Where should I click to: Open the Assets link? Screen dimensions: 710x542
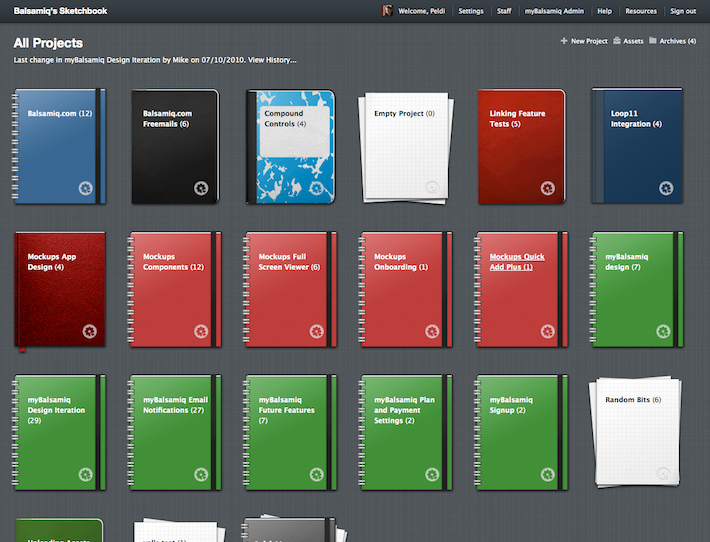[633, 41]
